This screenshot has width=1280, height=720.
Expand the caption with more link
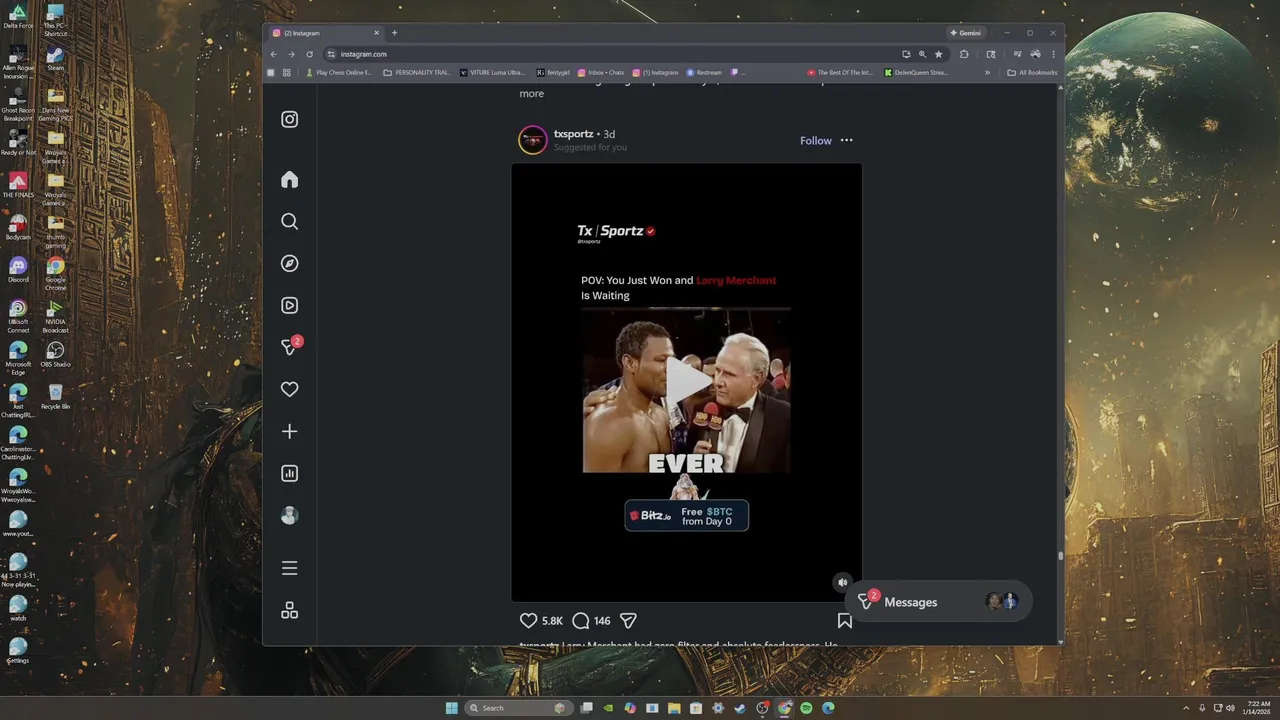click(x=531, y=93)
